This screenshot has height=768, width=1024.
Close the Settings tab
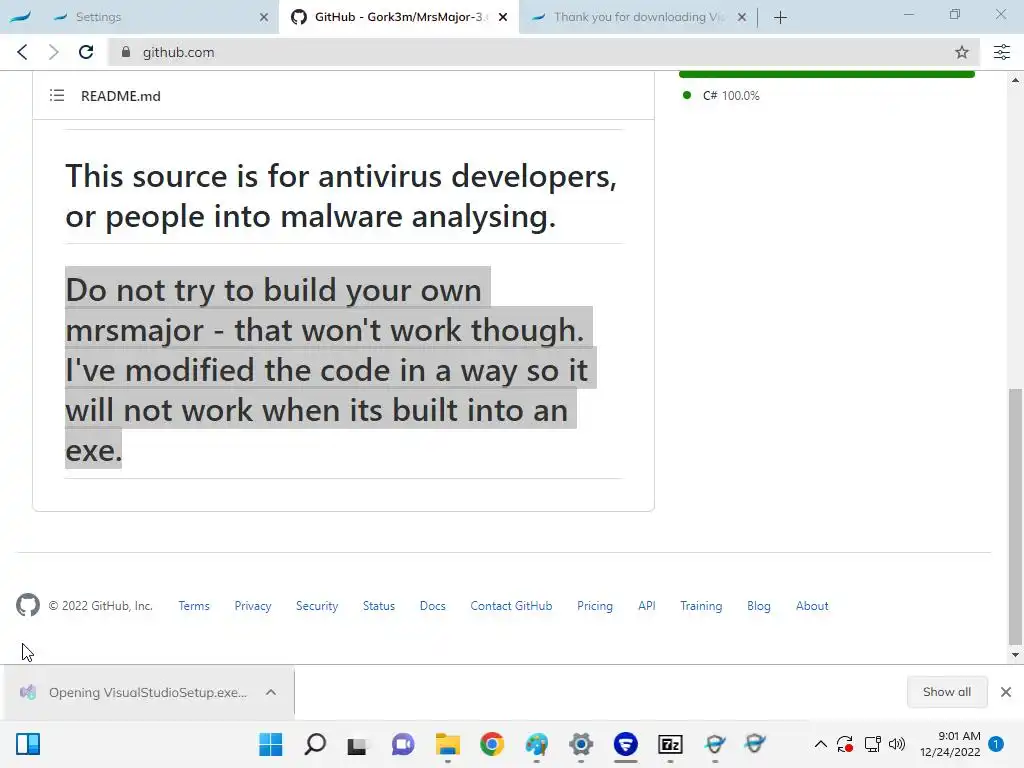point(263,17)
